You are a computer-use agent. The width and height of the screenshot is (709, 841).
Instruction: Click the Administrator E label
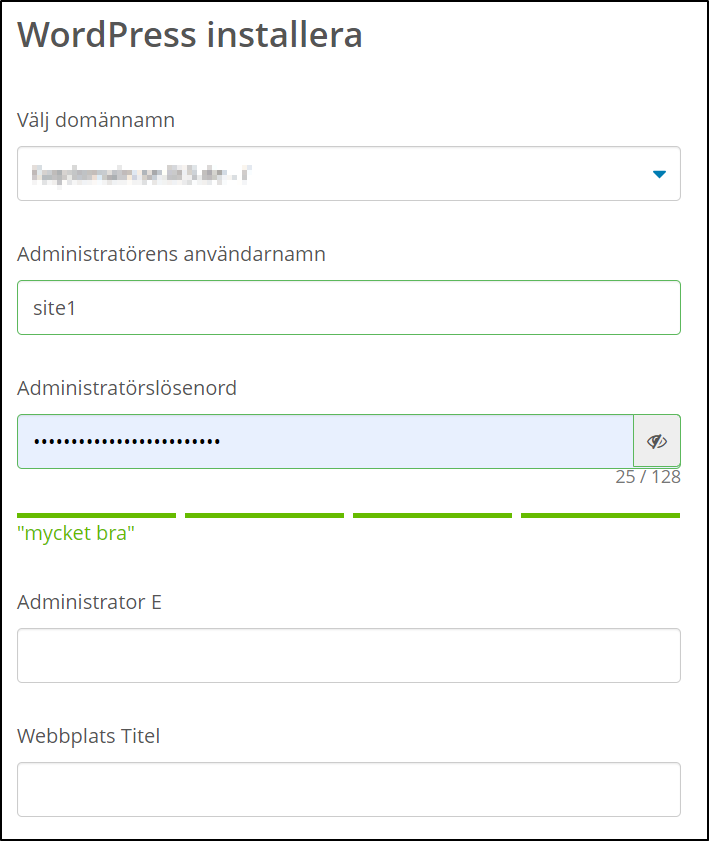89,602
